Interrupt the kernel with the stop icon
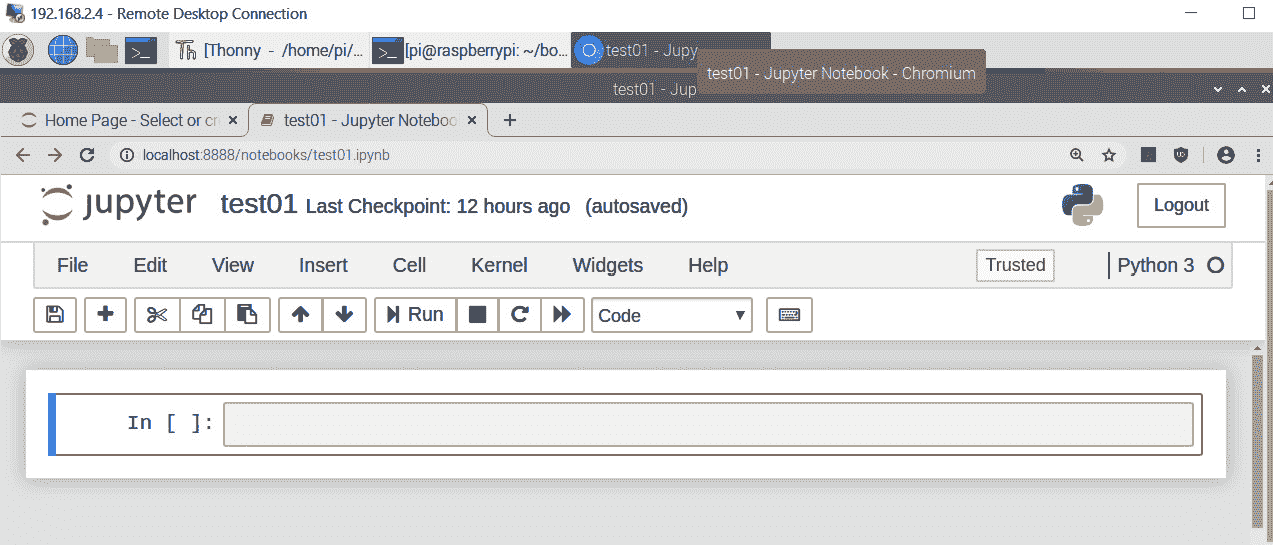This screenshot has width=1273, height=545. click(477, 315)
